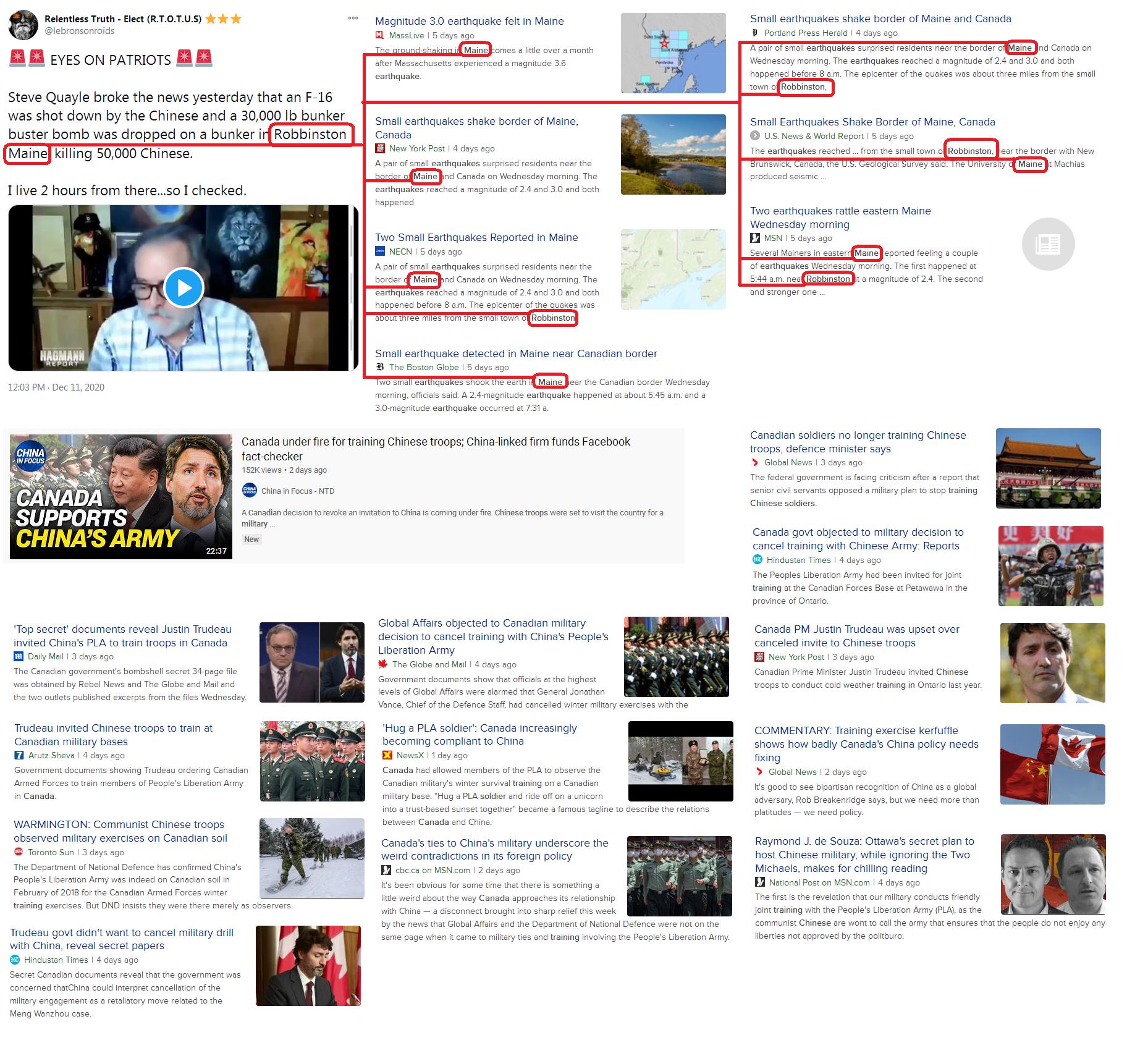
Task: Open U.S. News 'Small Earthquakes Shake Border of Maine, Canada'
Action: tap(872, 122)
